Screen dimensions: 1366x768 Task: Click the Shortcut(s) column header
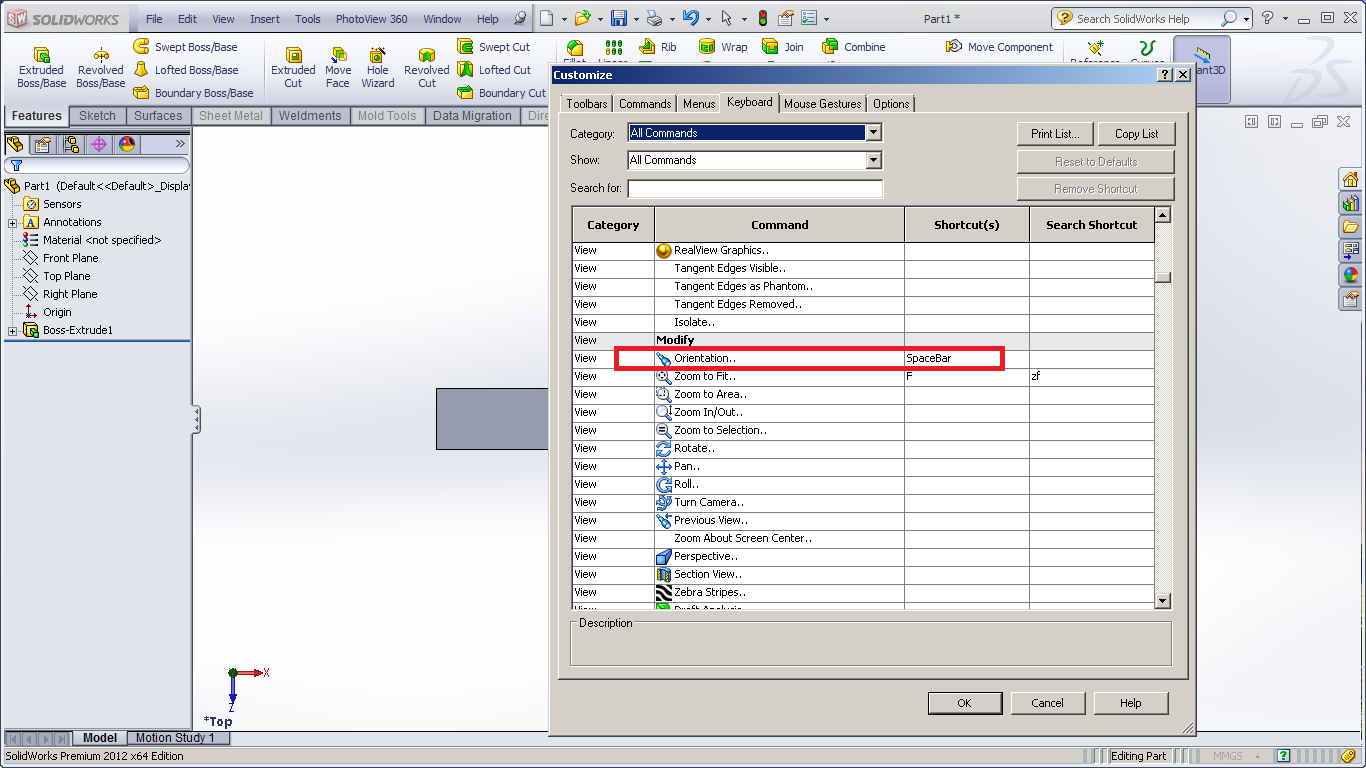[967, 225]
